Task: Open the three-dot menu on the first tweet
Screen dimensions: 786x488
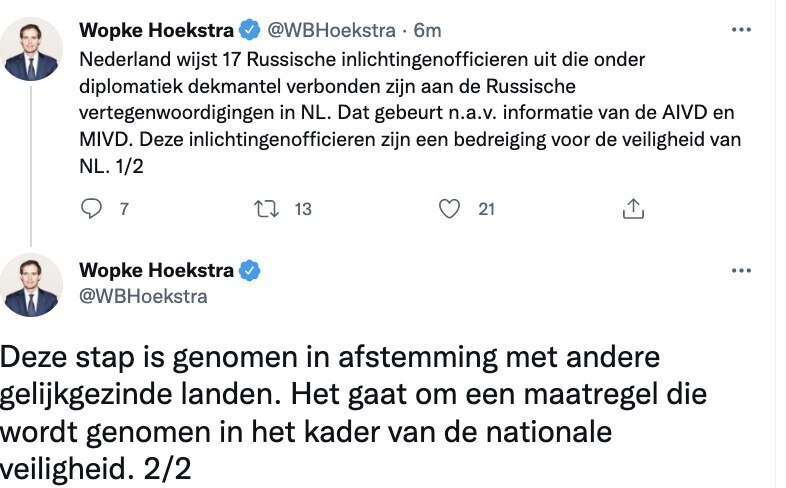Action: coord(741,30)
